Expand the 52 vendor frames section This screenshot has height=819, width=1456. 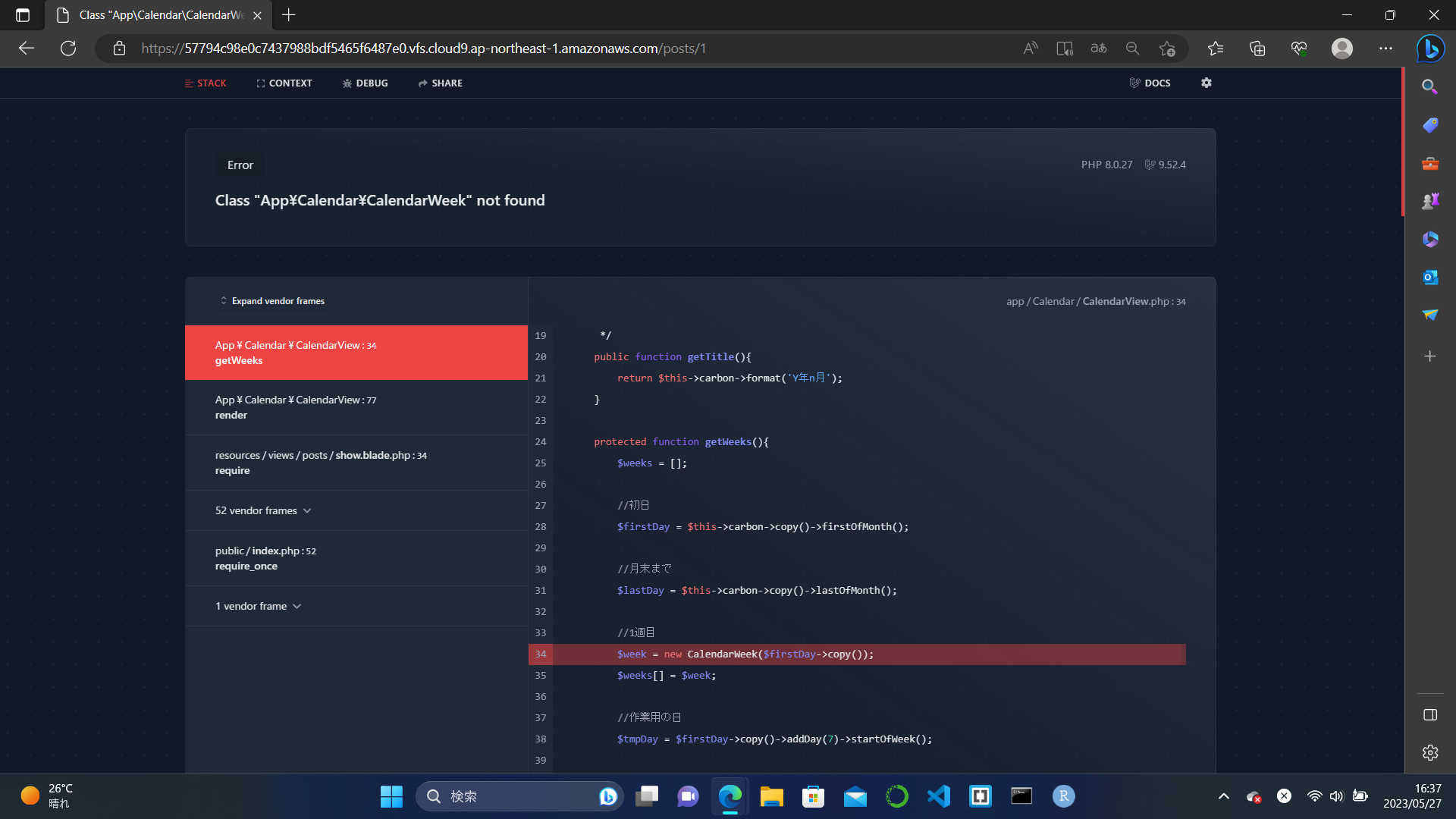pyautogui.click(x=263, y=510)
